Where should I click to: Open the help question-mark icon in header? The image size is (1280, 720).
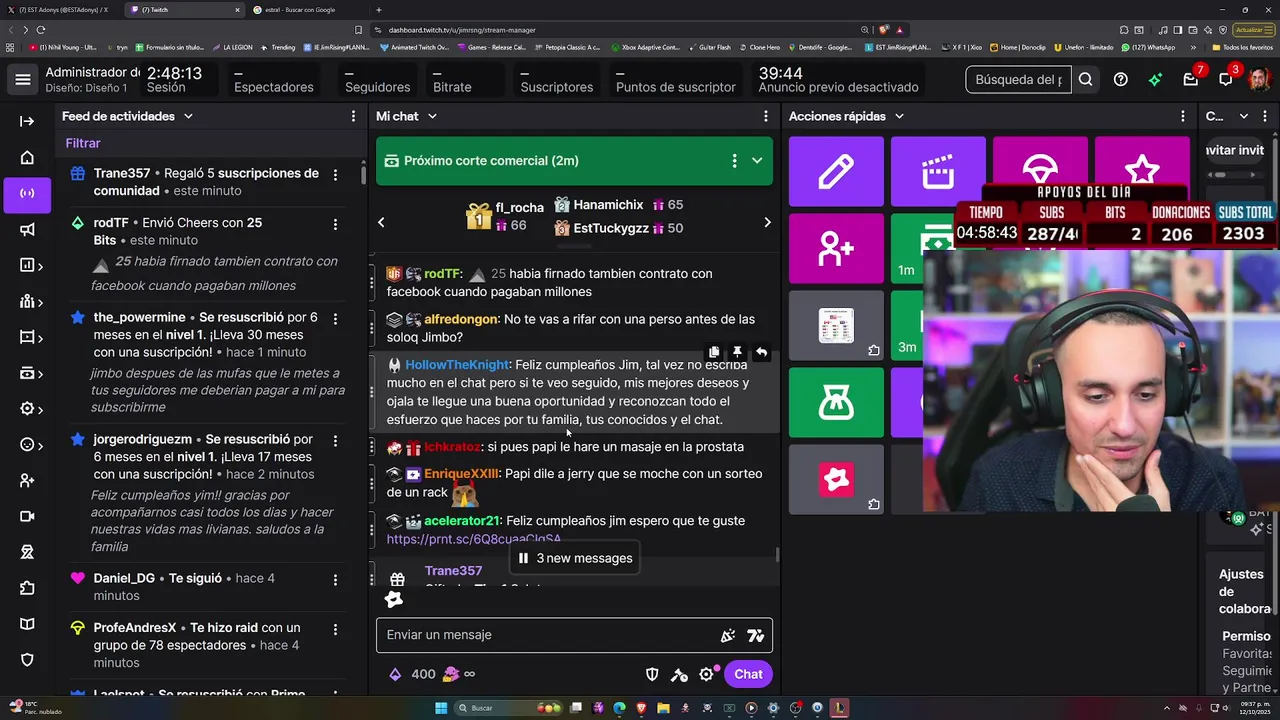pyautogui.click(x=1120, y=79)
